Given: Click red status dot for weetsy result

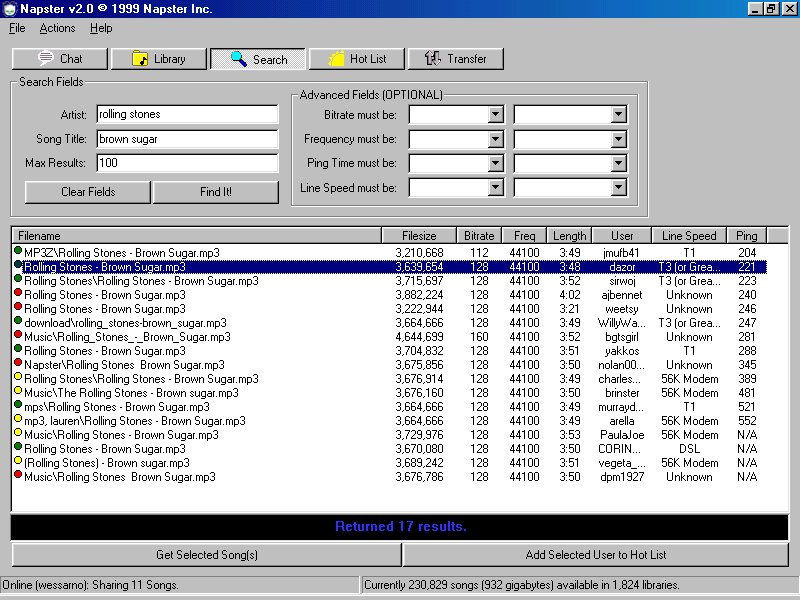Looking at the screenshot, I should pyautogui.click(x=18, y=307).
